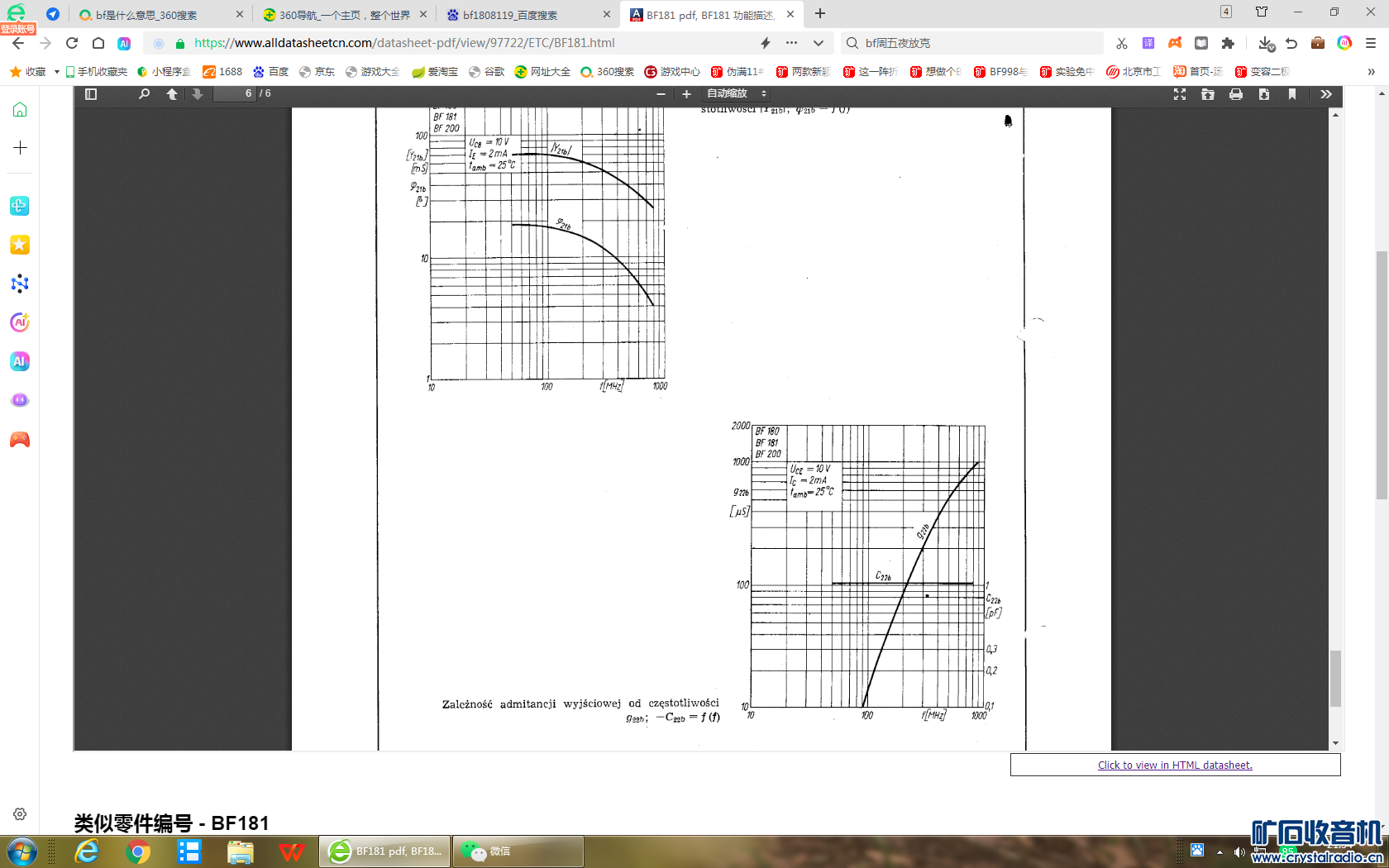Click the AI icon beside address bar
Image resolution: width=1389 pixels, height=868 pixels.
pos(124,43)
